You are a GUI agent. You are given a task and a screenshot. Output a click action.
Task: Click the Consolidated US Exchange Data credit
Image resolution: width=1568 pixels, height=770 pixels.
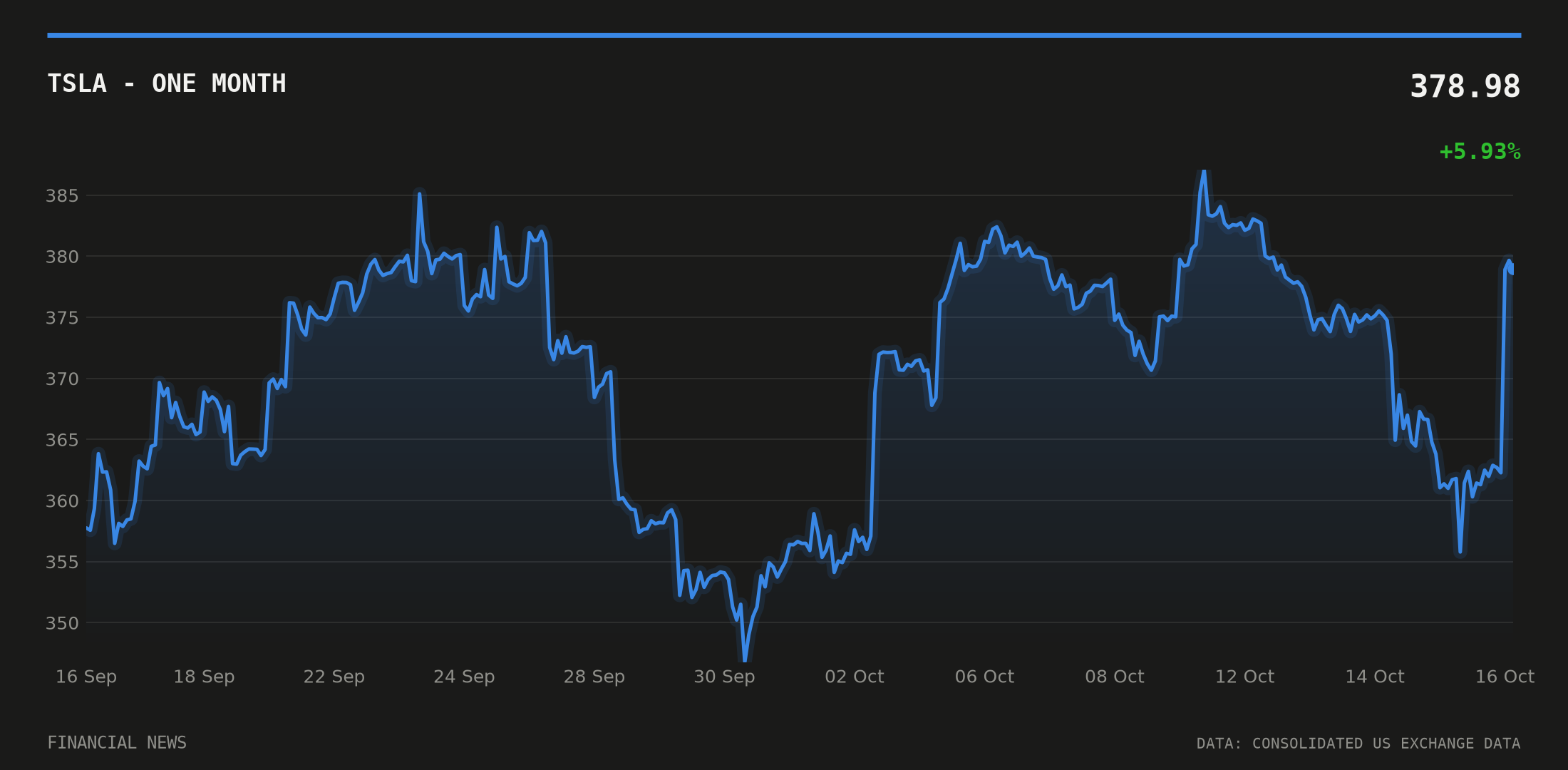tap(1358, 744)
